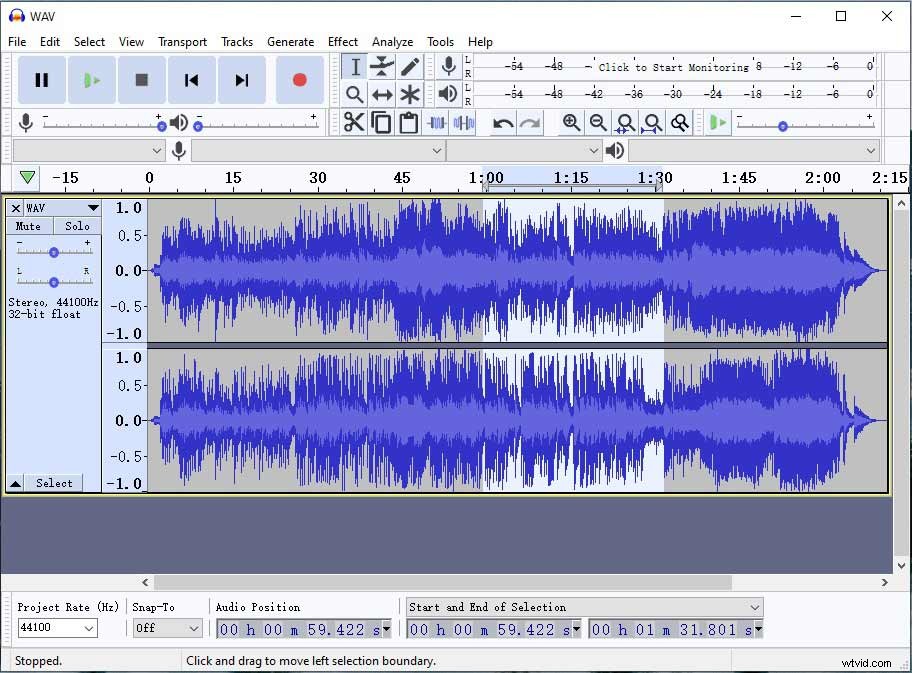The width and height of the screenshot is (912, 673).
Task: Click the Zoom In magnifier icon
Action: 571,122
